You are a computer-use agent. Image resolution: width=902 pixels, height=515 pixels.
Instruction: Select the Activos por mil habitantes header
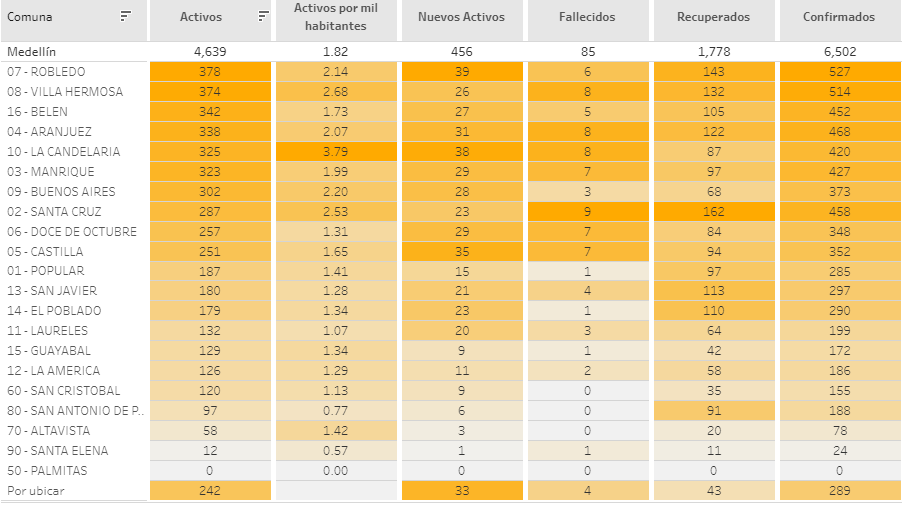tap(336, 17)
